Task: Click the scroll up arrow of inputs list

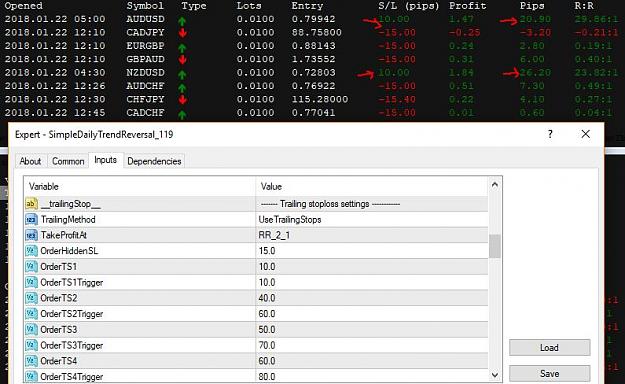Action: pyautogui.click(x=495, y=185)
